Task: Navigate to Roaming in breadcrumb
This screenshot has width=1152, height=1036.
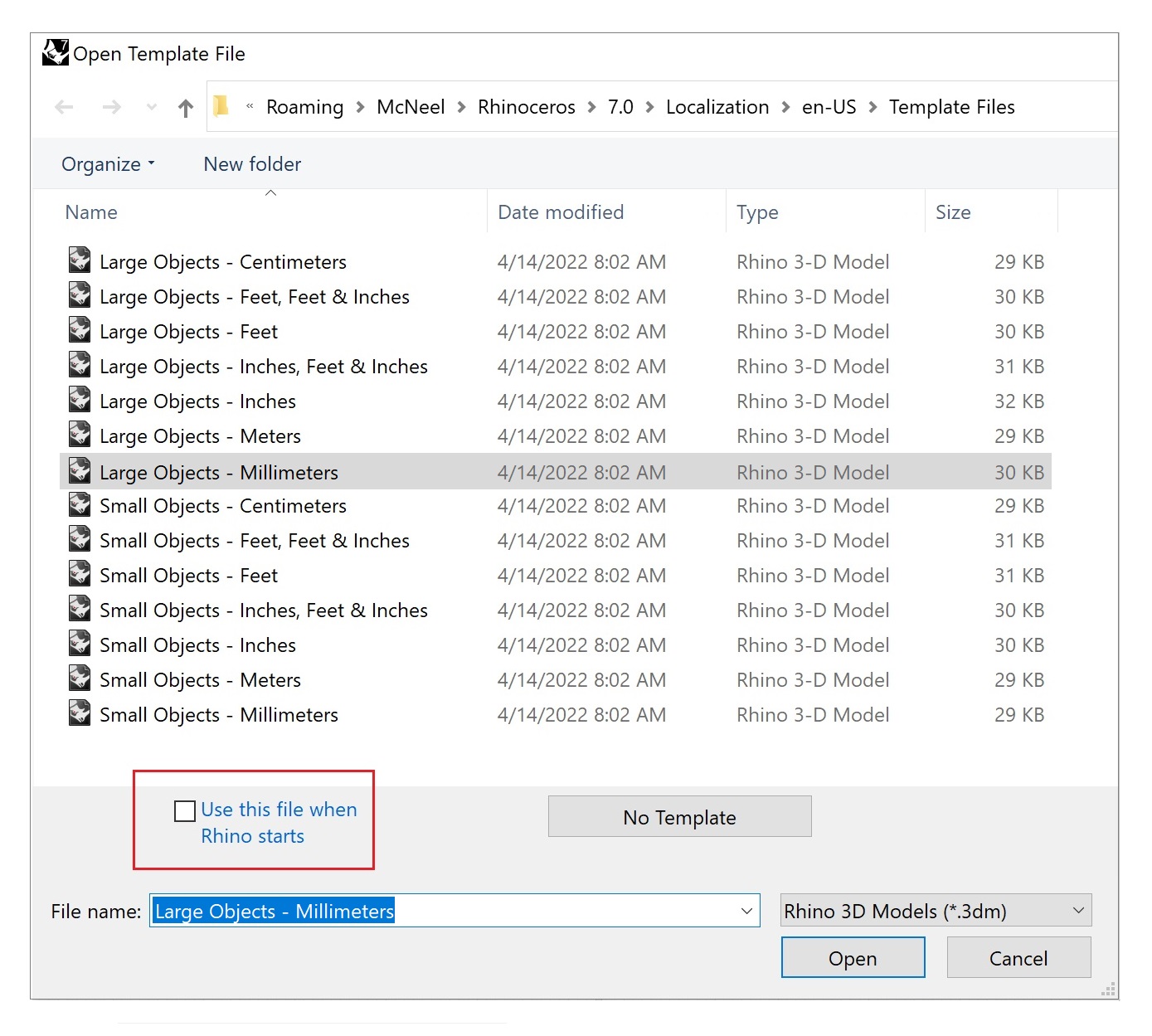Action: (304, 107)
